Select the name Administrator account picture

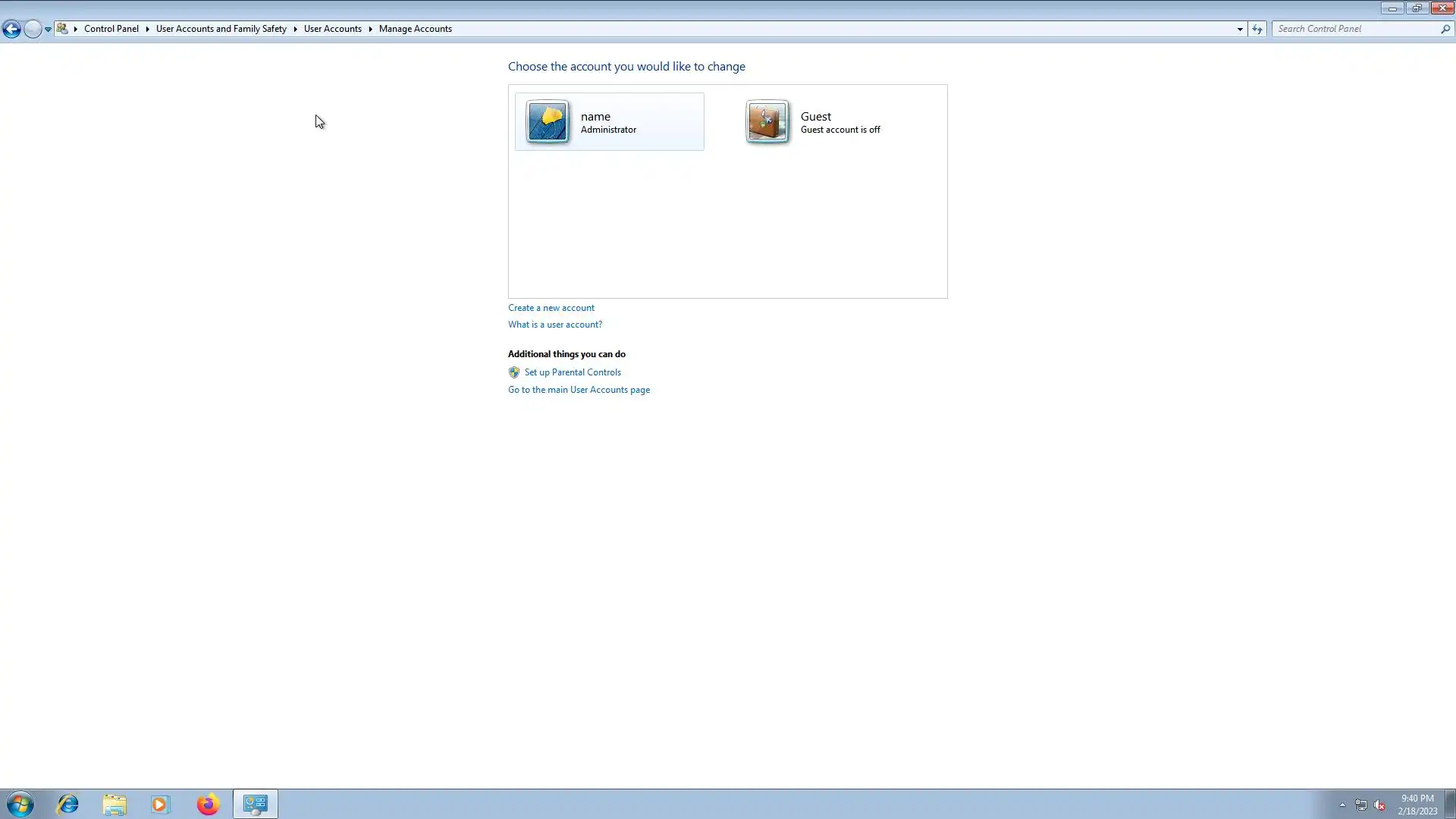pos(548,121)
